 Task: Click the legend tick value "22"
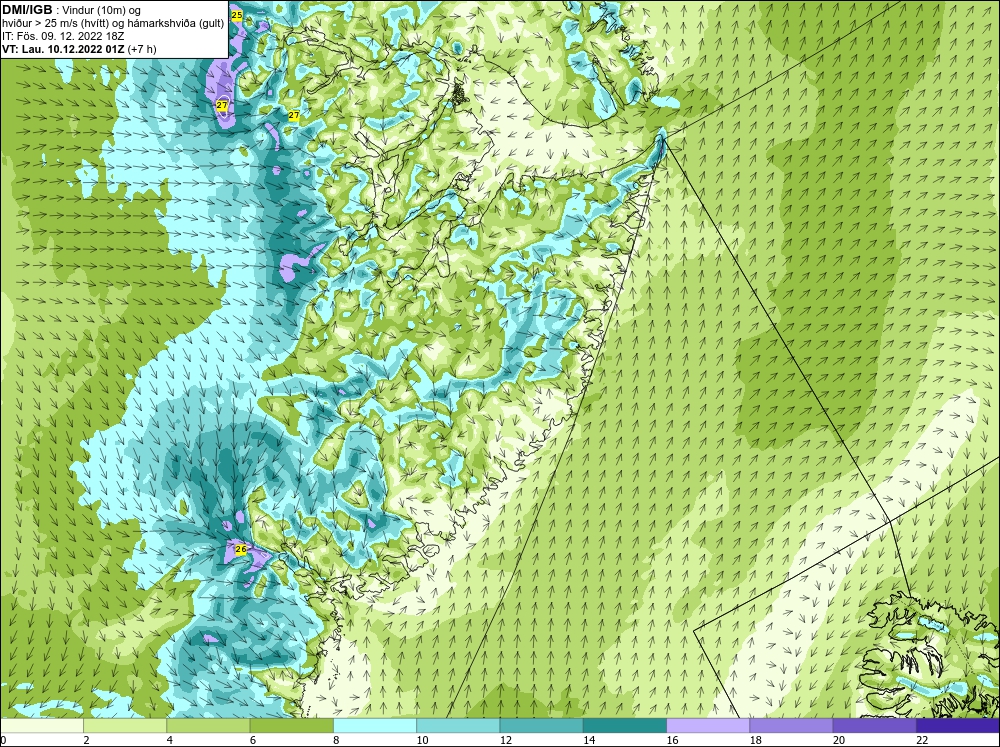click(x=921, y=740)
